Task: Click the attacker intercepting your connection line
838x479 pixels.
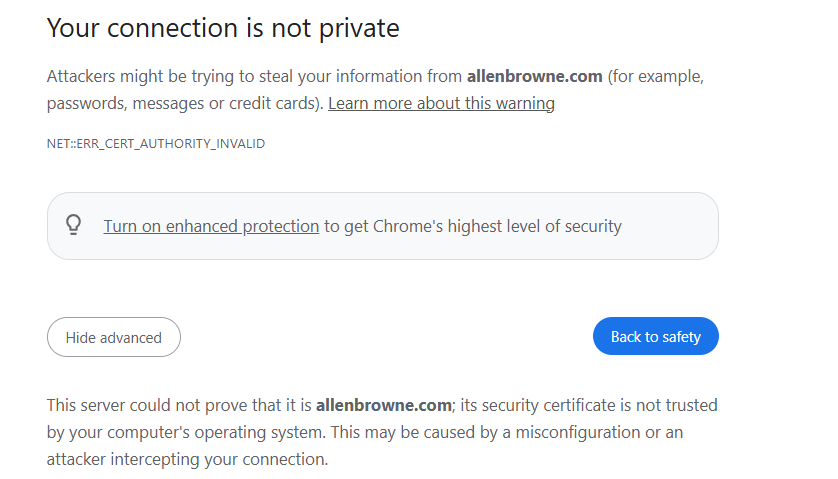Action: (x=187, y=459)
